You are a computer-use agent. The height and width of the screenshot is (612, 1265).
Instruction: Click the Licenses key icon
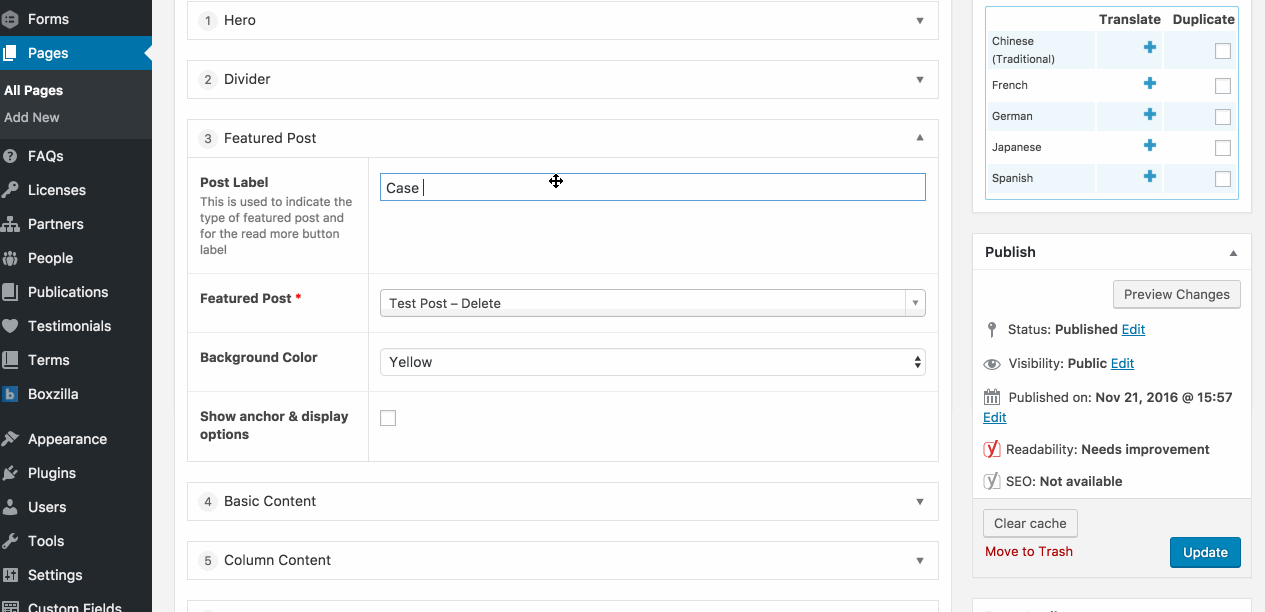point(10,190)
